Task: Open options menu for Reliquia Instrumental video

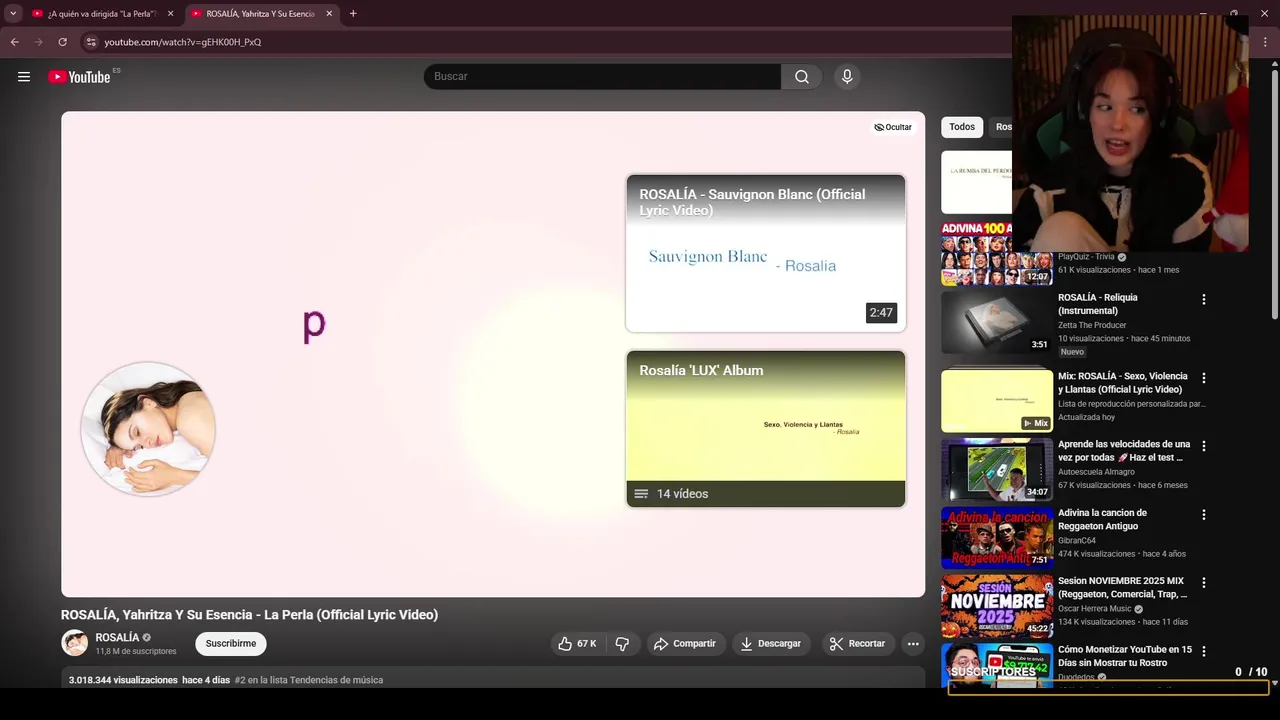Action: tap(1204, 300)
